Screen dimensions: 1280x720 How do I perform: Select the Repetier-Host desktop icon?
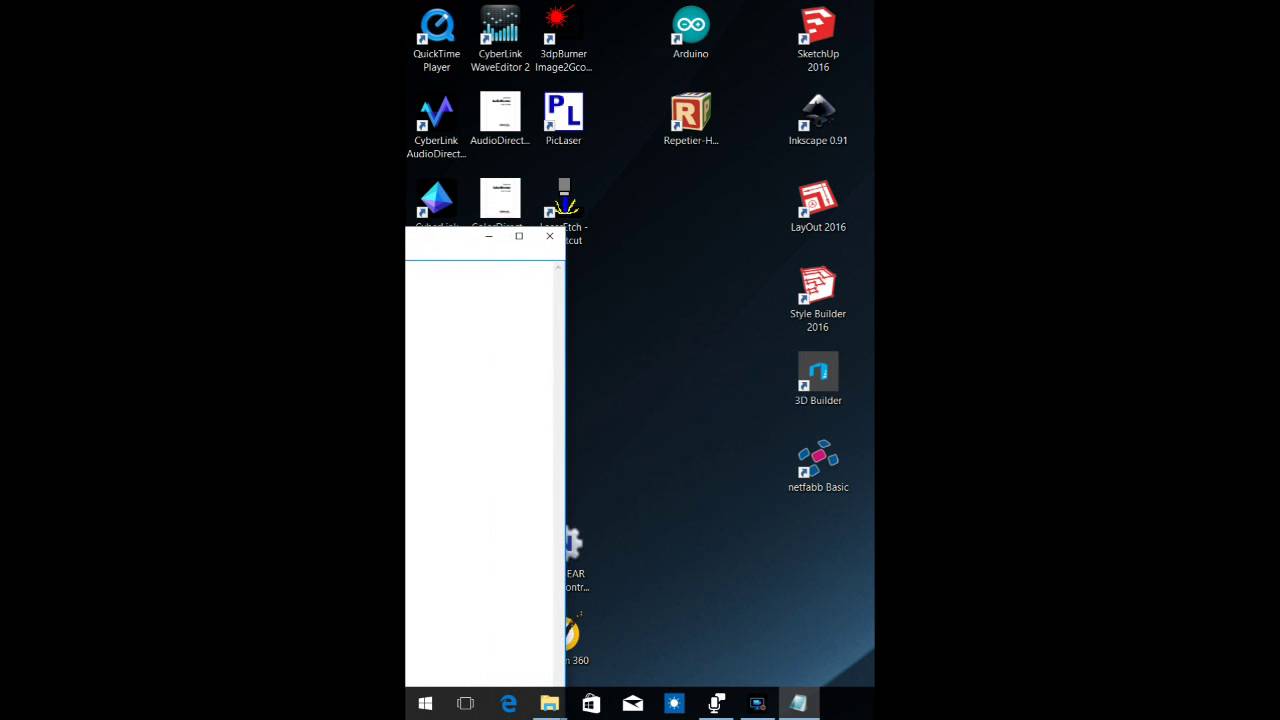[691, 120]
